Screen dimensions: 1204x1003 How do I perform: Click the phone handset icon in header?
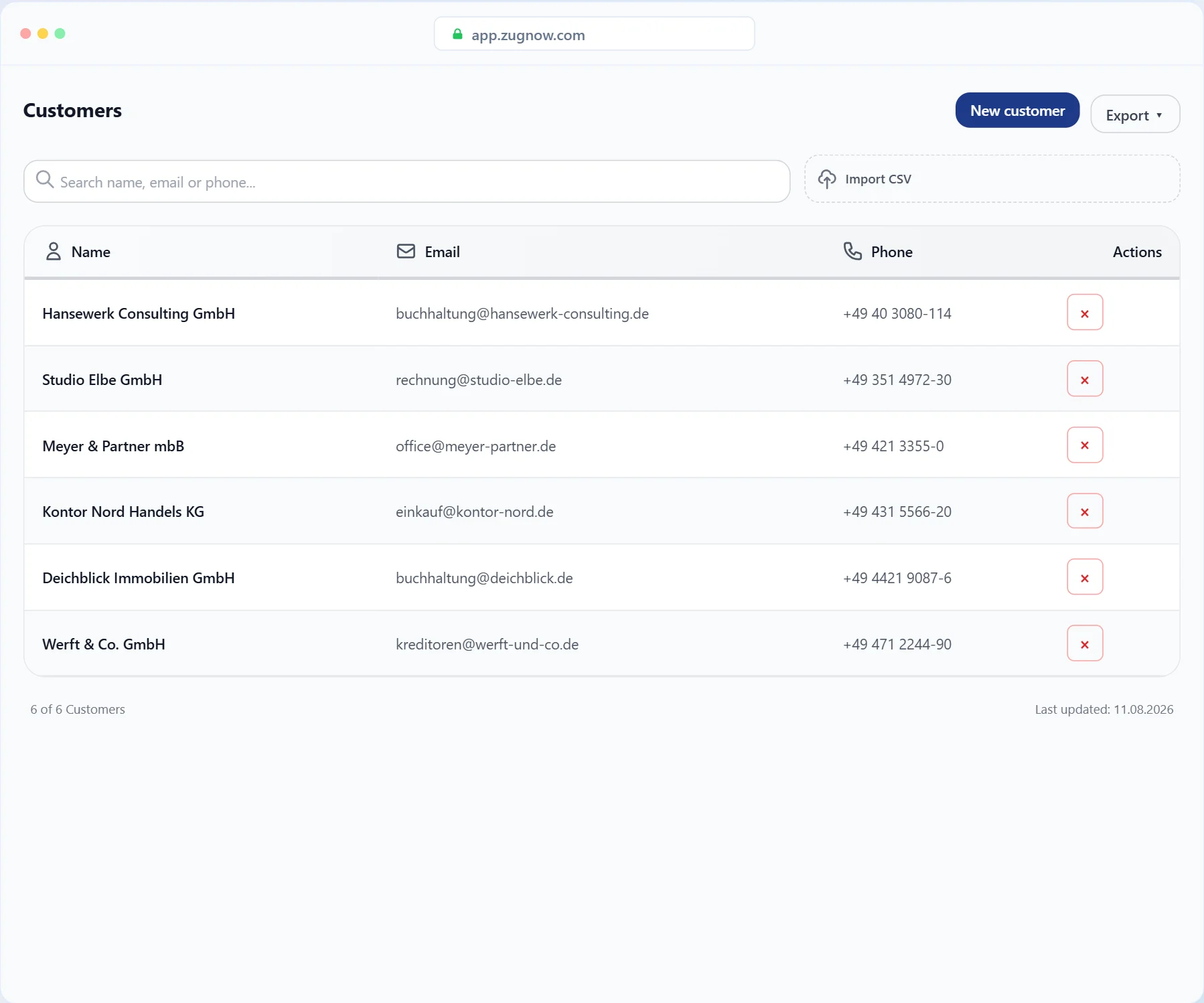pos(852,251)
